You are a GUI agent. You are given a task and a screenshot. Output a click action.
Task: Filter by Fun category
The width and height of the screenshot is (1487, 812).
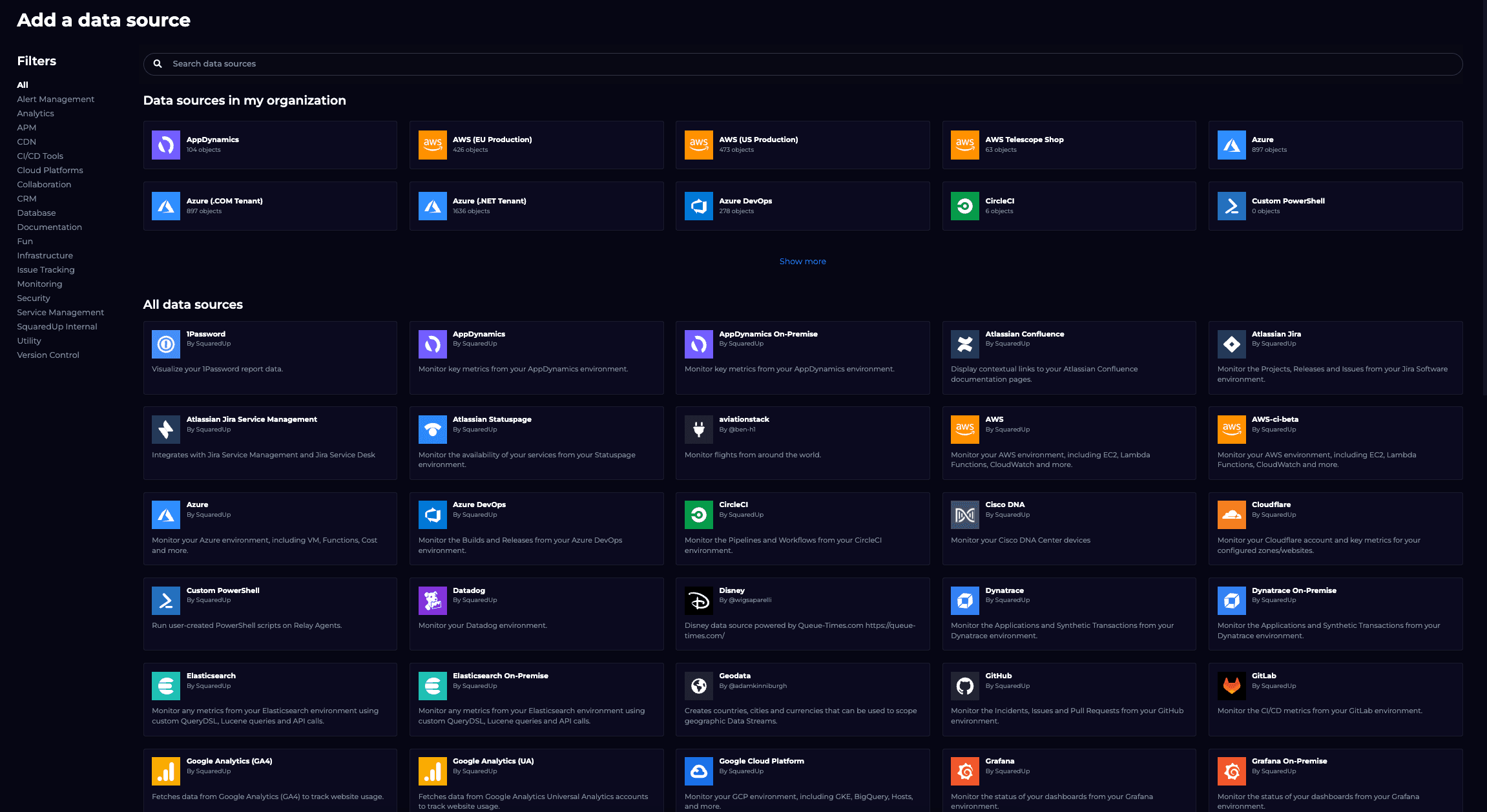[x=25, y=241]
